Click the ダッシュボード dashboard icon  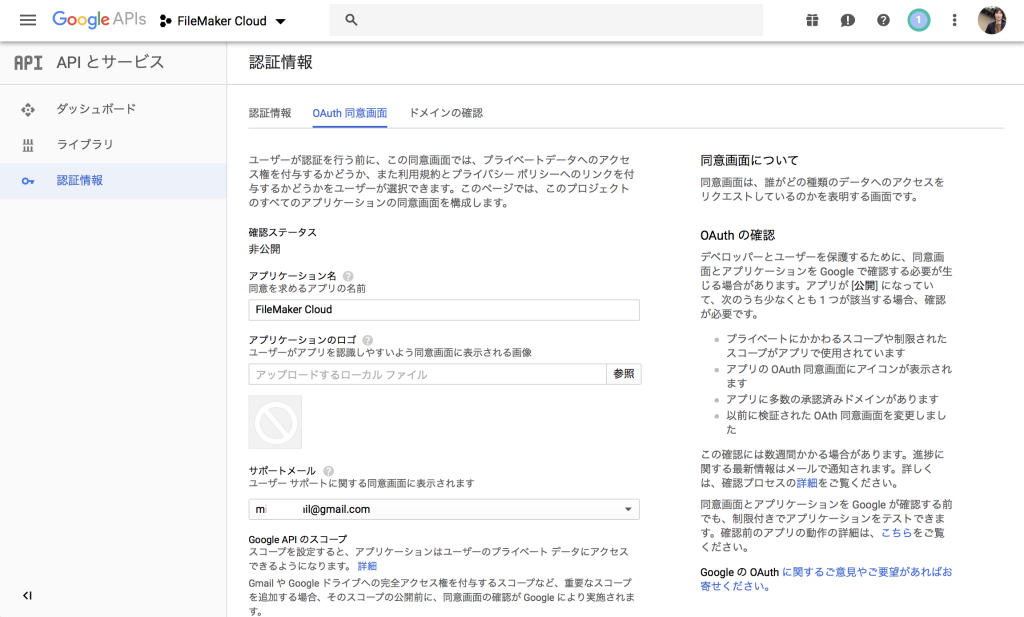[x=28, y=109]
